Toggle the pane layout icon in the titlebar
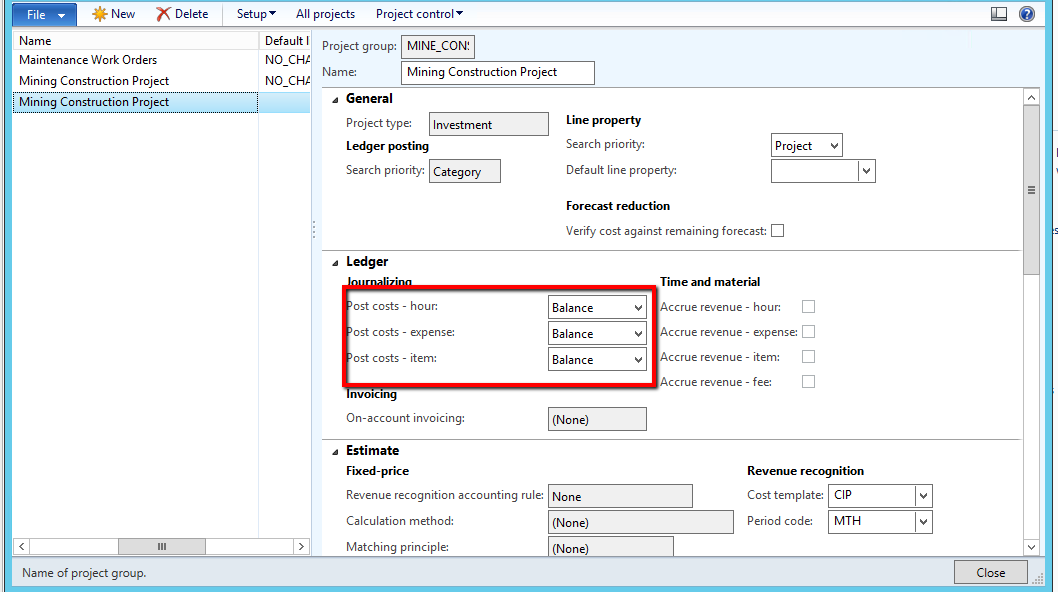The image size is (1058, 592). point(999,13)
